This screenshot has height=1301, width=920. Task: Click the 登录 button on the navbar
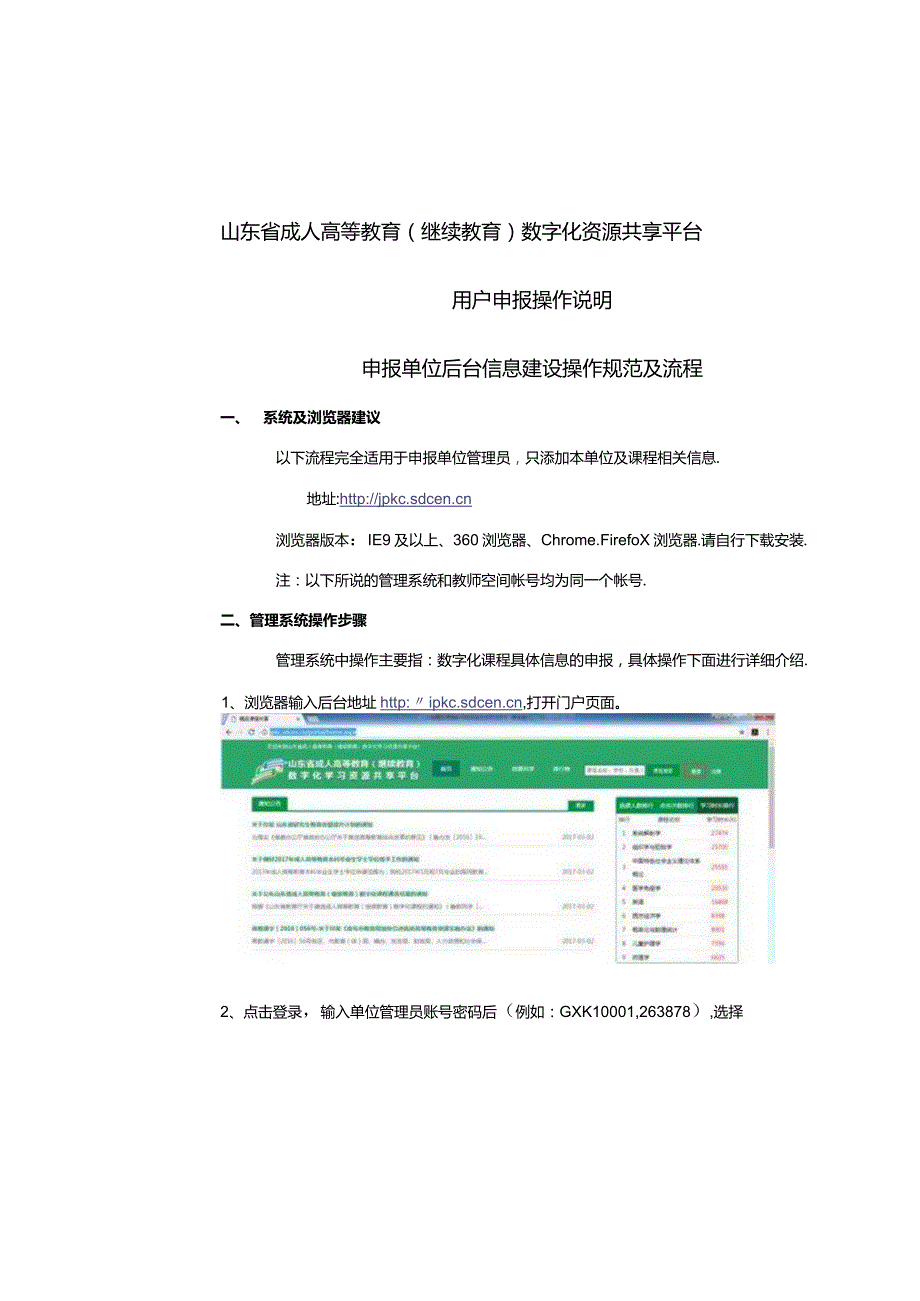point(697,769)
